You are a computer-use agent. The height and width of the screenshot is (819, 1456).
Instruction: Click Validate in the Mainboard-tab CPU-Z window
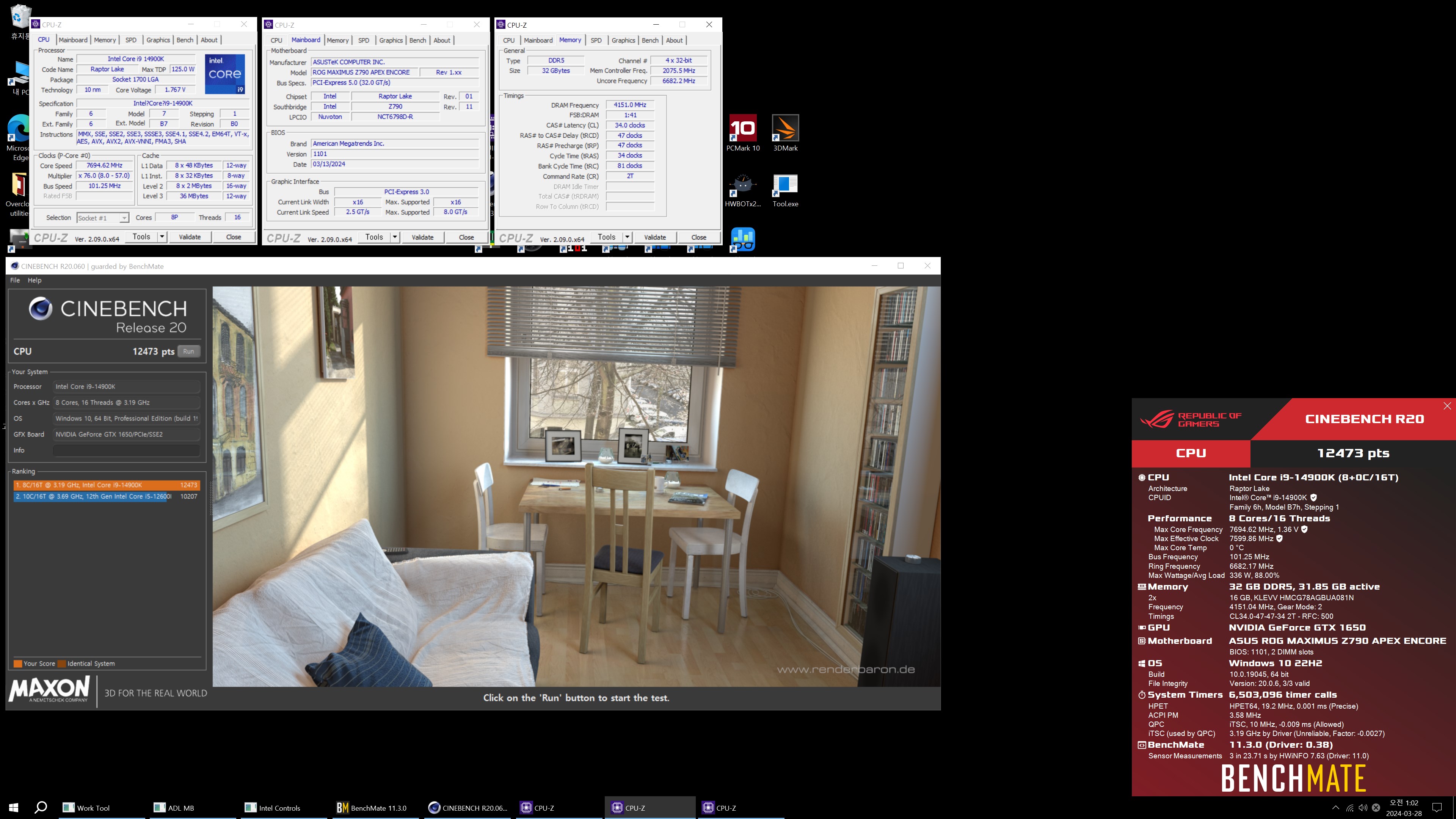click(x=423, y=237)
